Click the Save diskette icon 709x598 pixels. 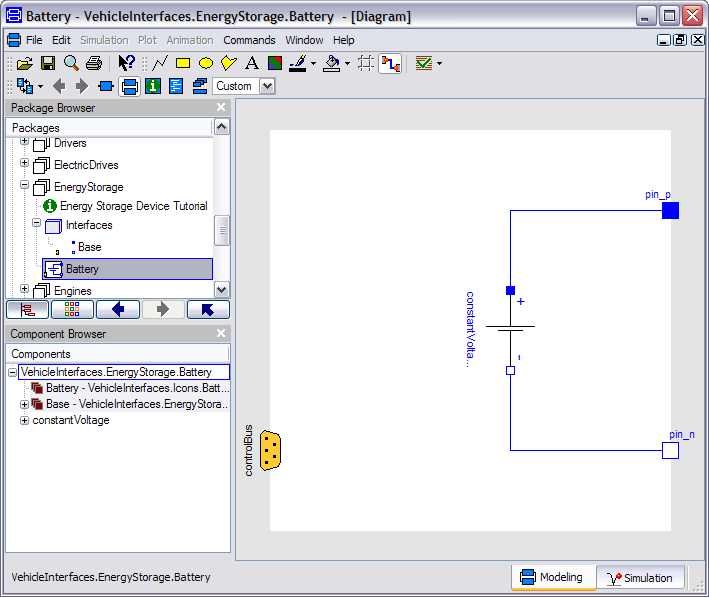click(x=48, y=63)
